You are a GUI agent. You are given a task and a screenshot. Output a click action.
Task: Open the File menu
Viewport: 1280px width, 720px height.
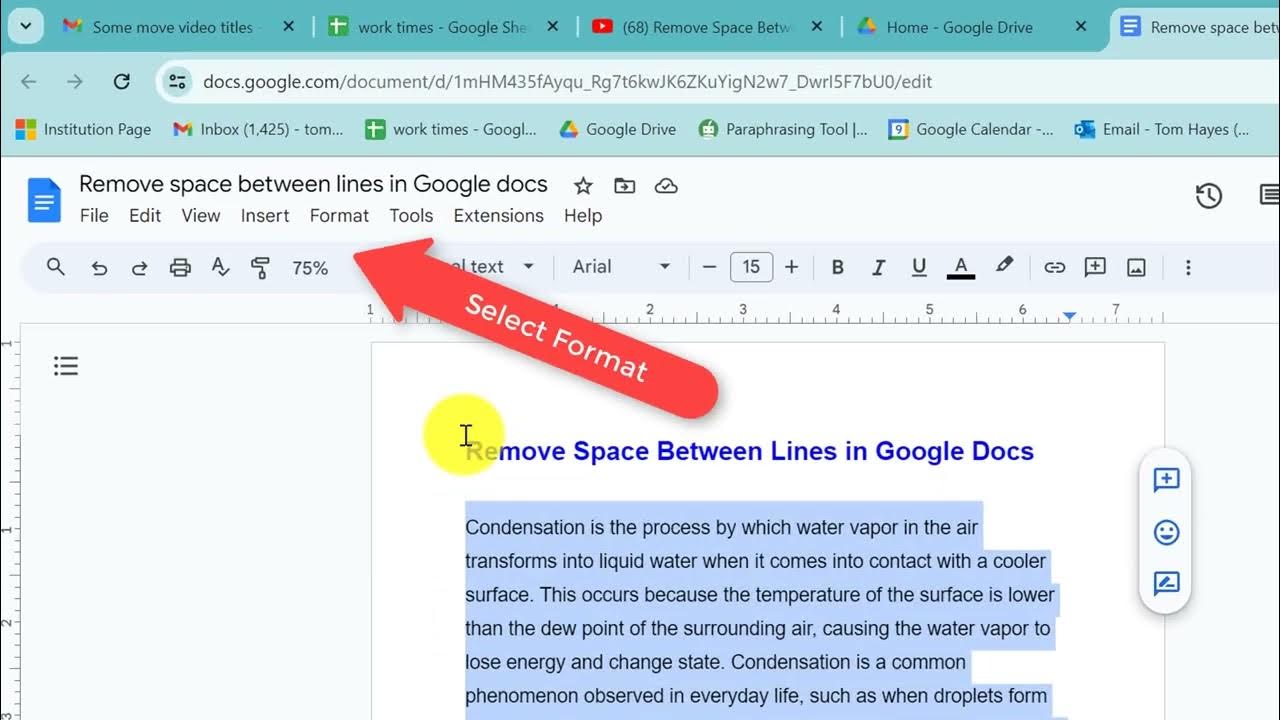click(x=94, y=215)
